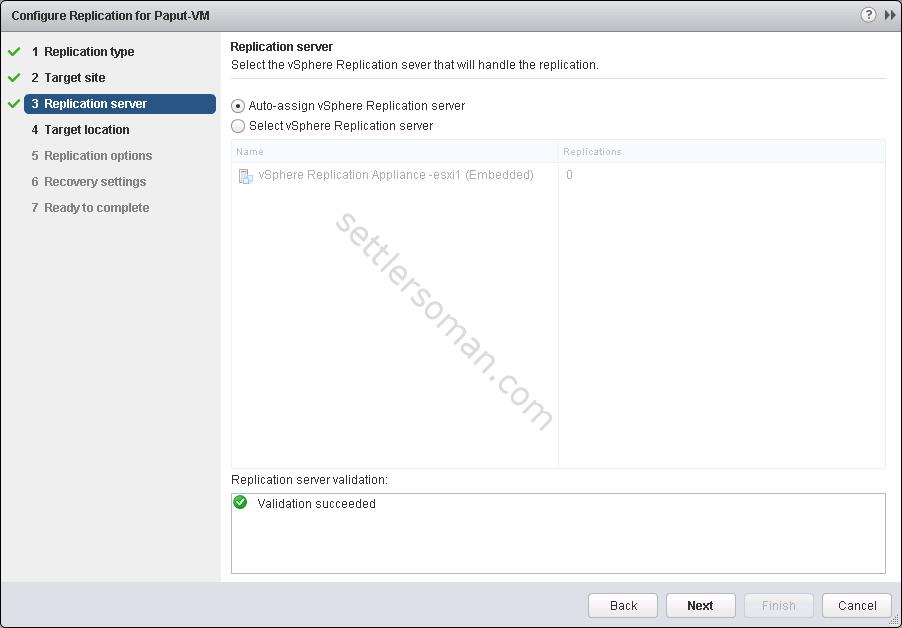Jump to step 4 Target location
Image resolution: width=902 pixels, height=628 pixels.
pos(86,130)
